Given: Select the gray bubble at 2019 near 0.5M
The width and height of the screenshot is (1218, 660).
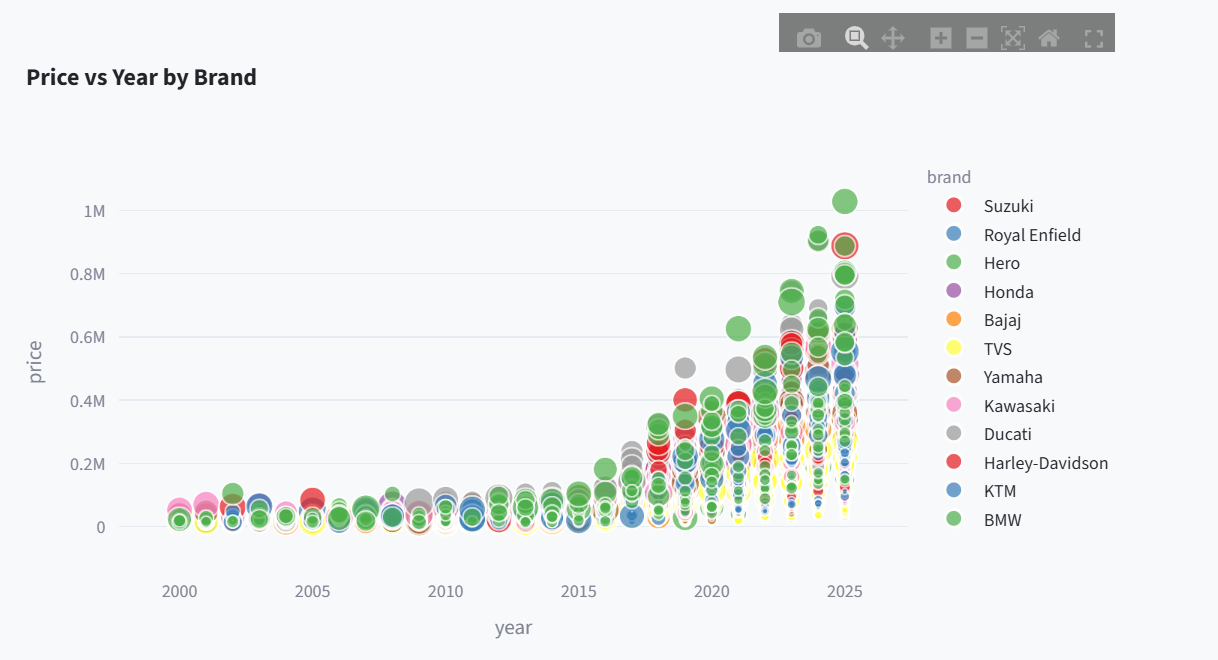Looking at the screenshot, I should (685, 368).
